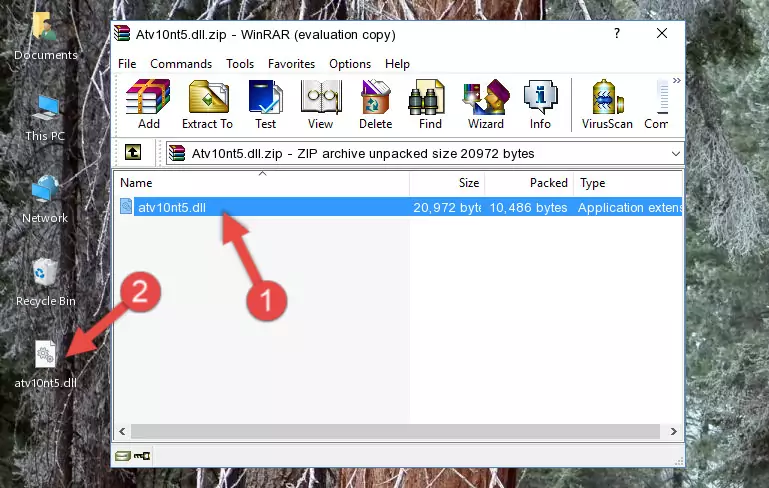Open the Tools menu
The image size is (769, 488).
click(x=240, y=64)
